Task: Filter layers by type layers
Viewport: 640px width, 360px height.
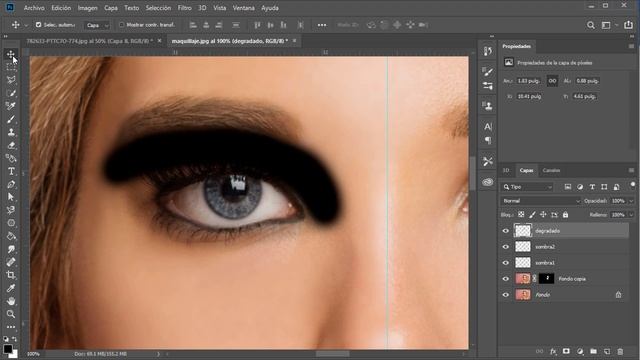Action: tap(592, 187)
